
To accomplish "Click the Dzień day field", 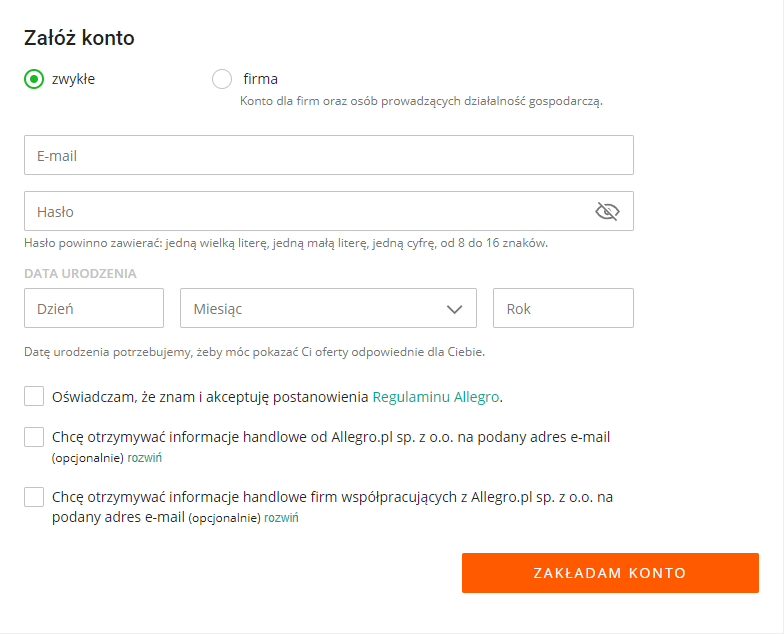I will click(x=94, y=308).
